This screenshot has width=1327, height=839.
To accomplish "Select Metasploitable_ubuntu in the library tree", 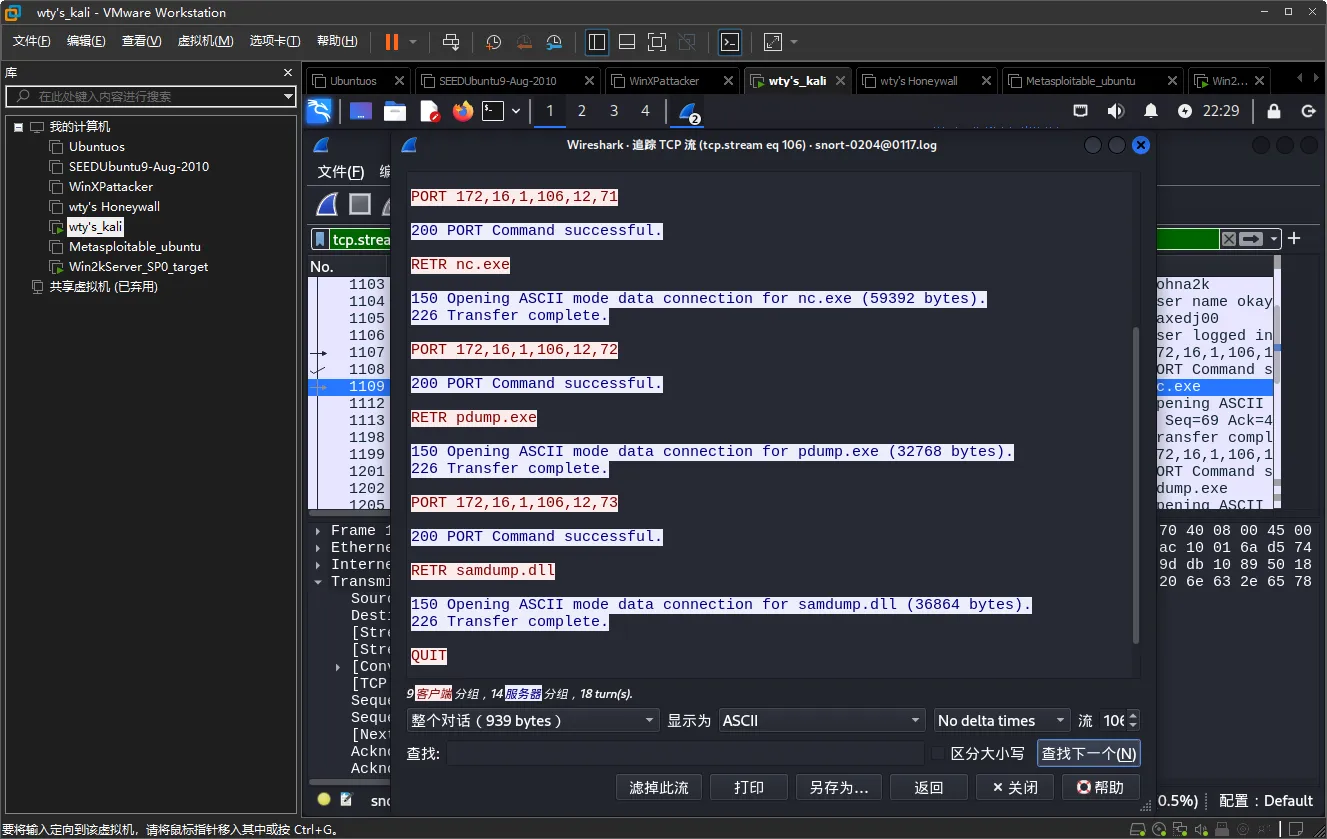I will click(134, 247).
